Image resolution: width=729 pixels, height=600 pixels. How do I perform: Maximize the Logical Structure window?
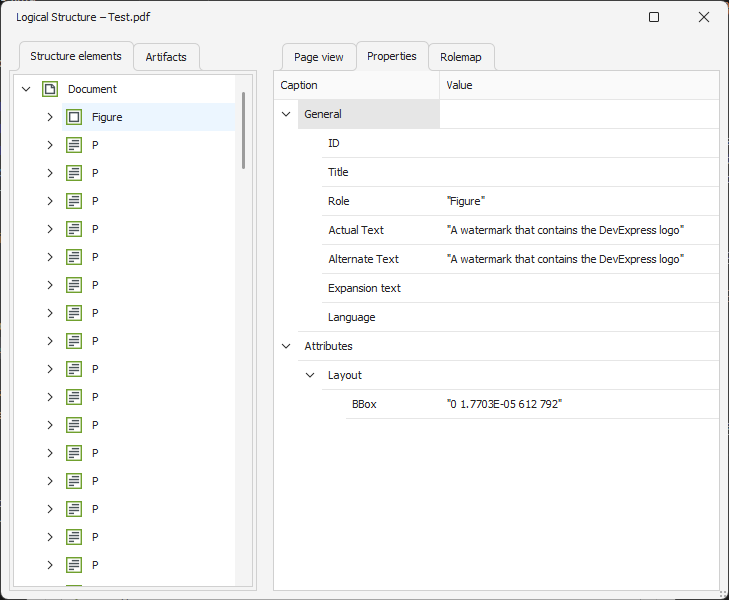pyautogui.click(x=654, y=17)
